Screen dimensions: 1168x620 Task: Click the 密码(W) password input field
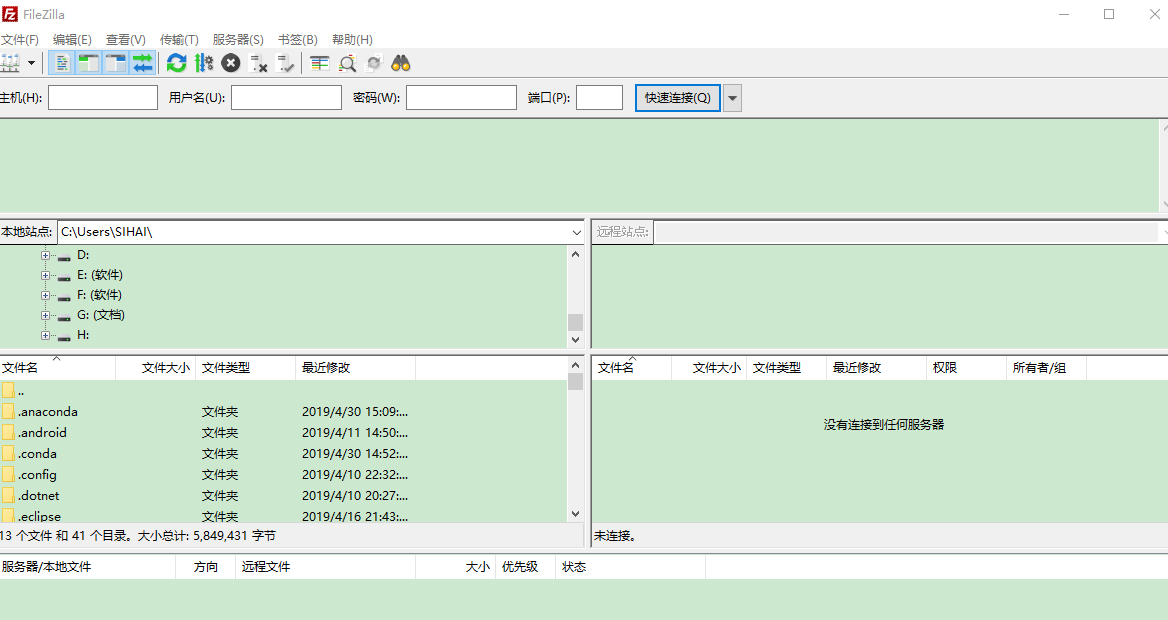click(x=461, y=98)
